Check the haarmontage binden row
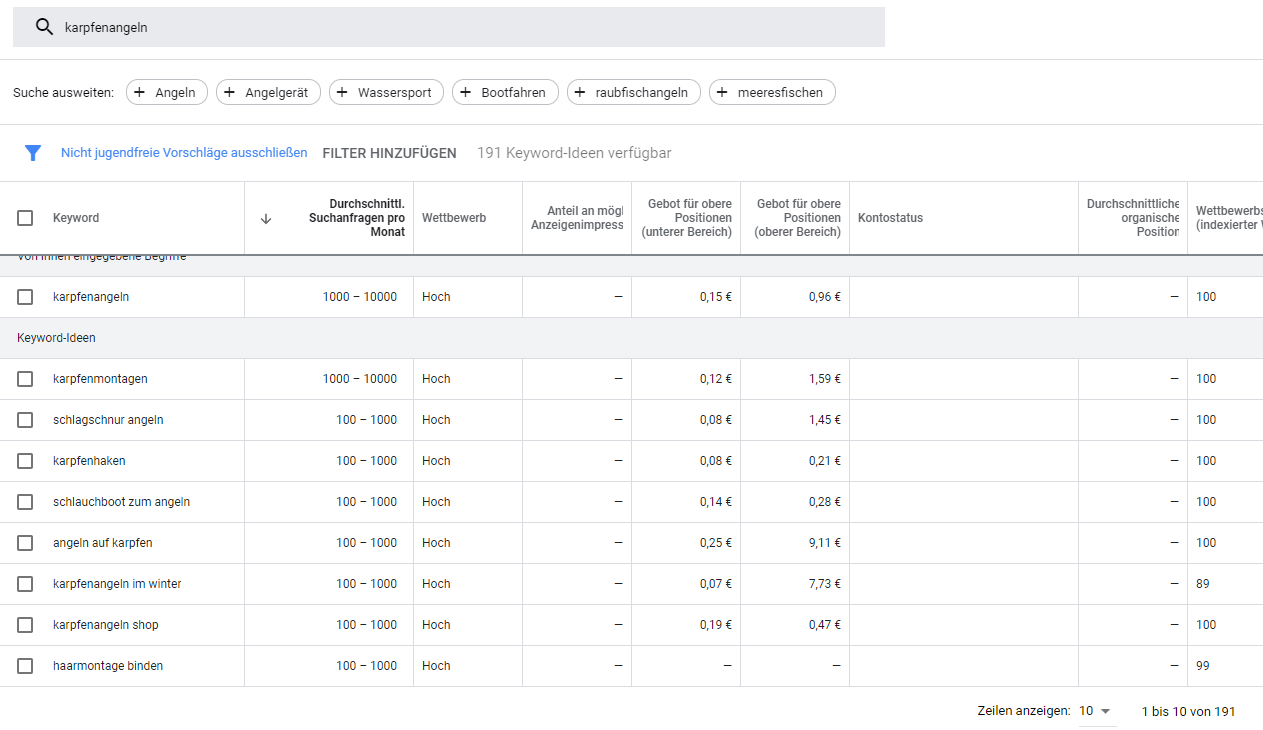 pos(25,665)
